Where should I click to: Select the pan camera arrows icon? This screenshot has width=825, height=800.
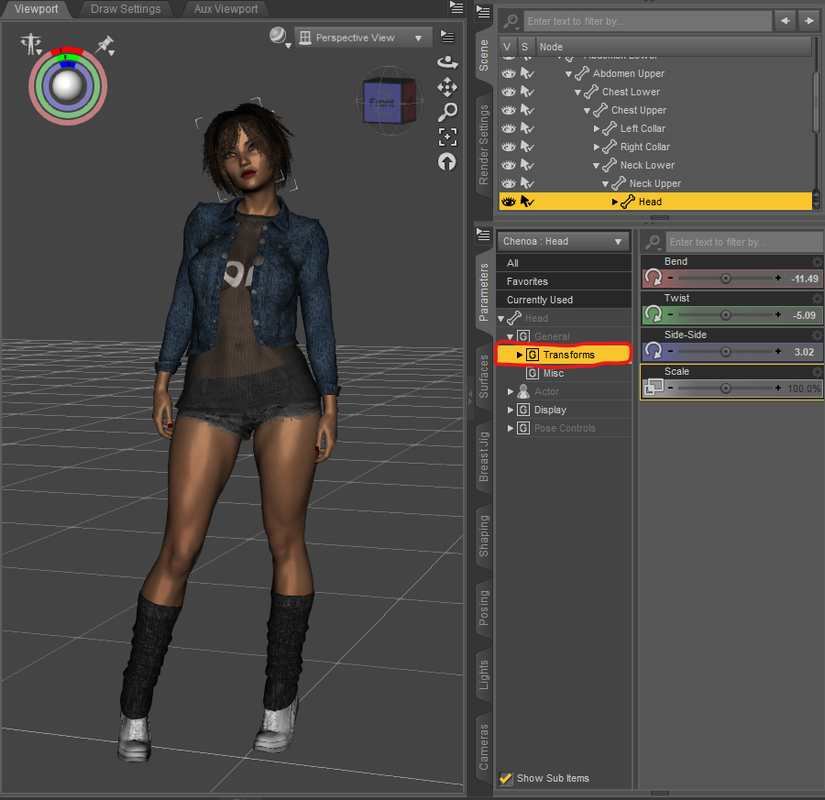pos(447,87)
